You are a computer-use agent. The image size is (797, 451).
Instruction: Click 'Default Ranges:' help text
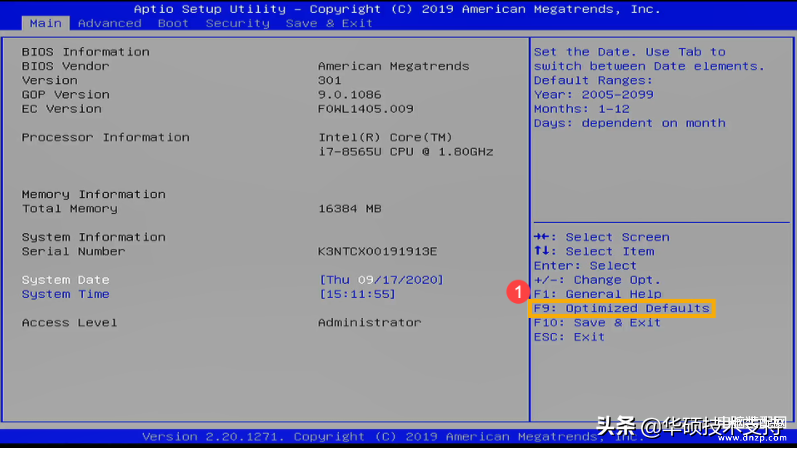(x=593, y=80)
